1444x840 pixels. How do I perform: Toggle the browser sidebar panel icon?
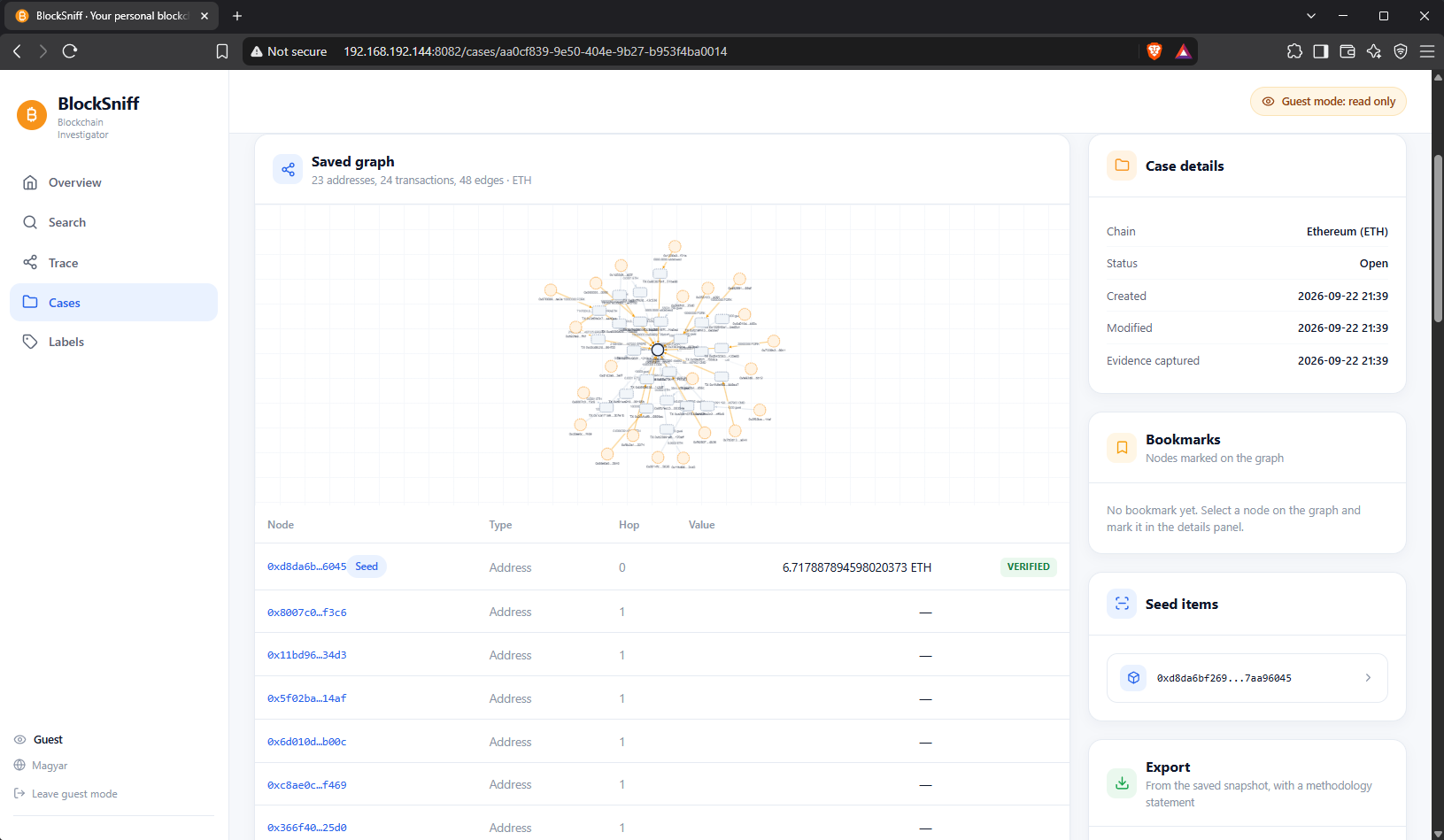pos(1321,51)
